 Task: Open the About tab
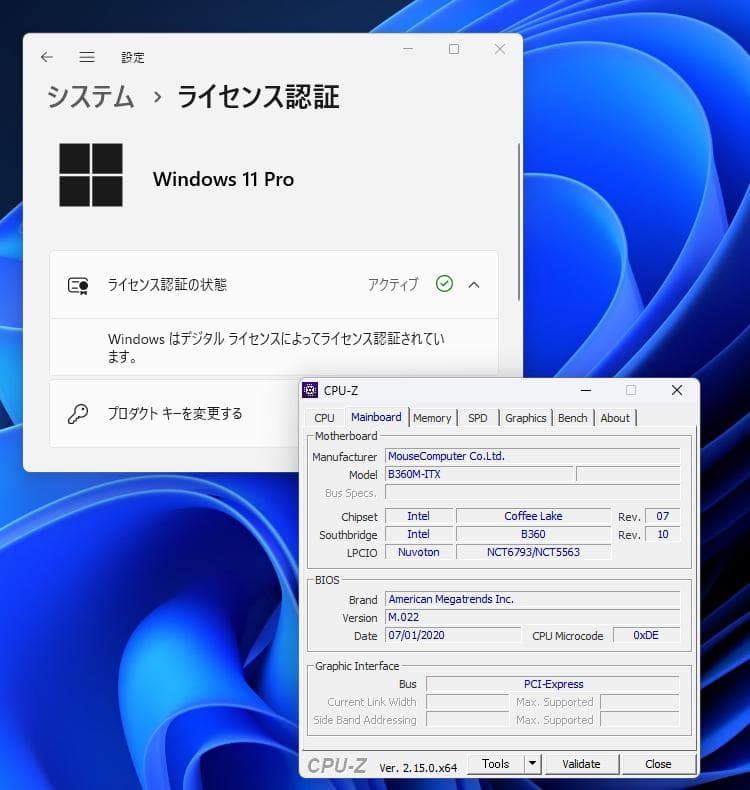pos(615,418)
